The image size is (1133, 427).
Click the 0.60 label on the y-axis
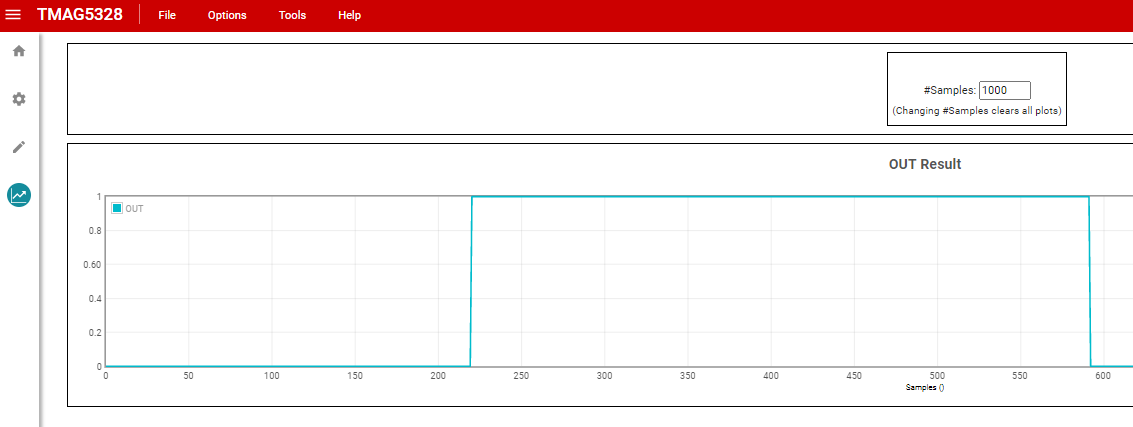(x=91, y=265)
